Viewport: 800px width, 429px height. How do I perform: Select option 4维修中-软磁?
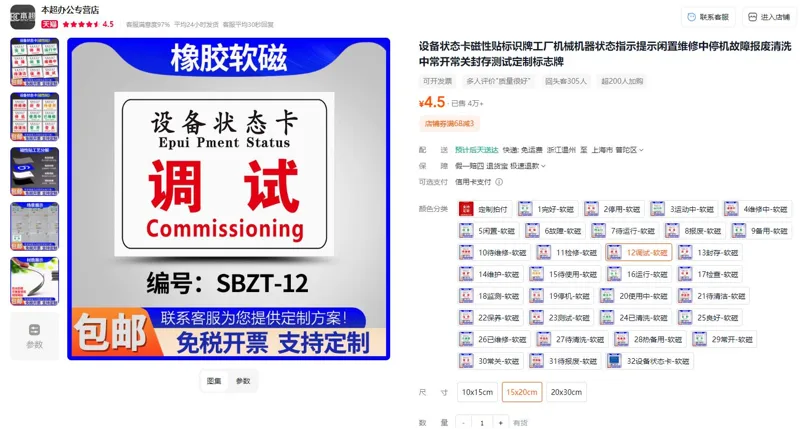(x=758, y=209)
